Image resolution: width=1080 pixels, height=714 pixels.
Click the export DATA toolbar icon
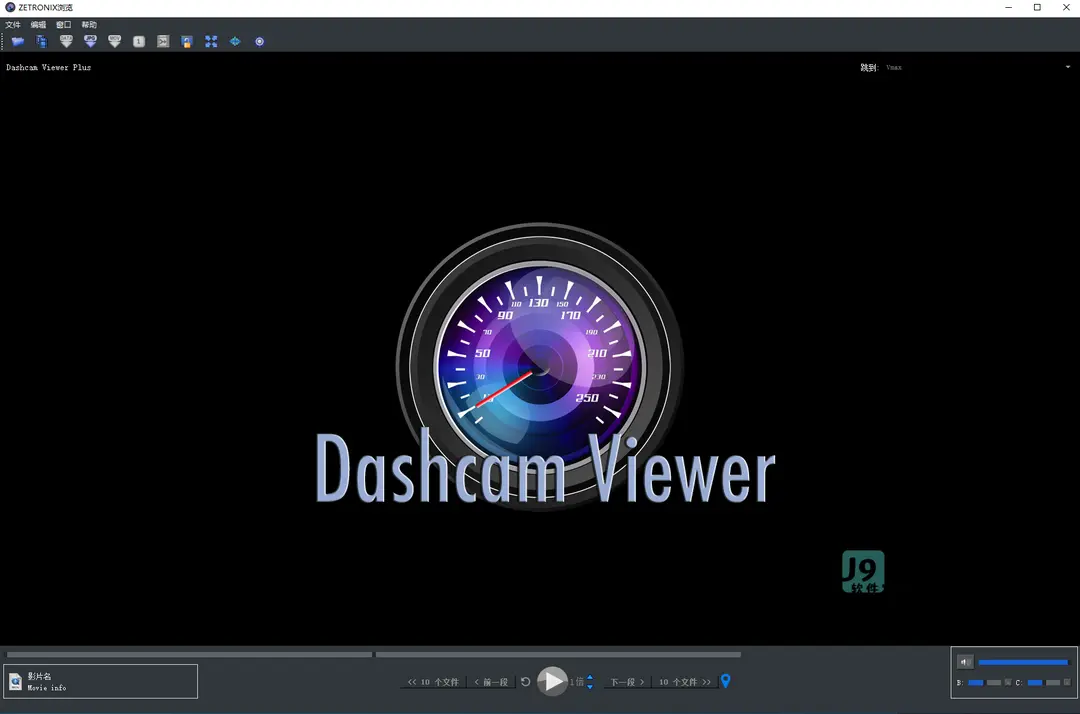pyautogui.click(x=66, y=41)
